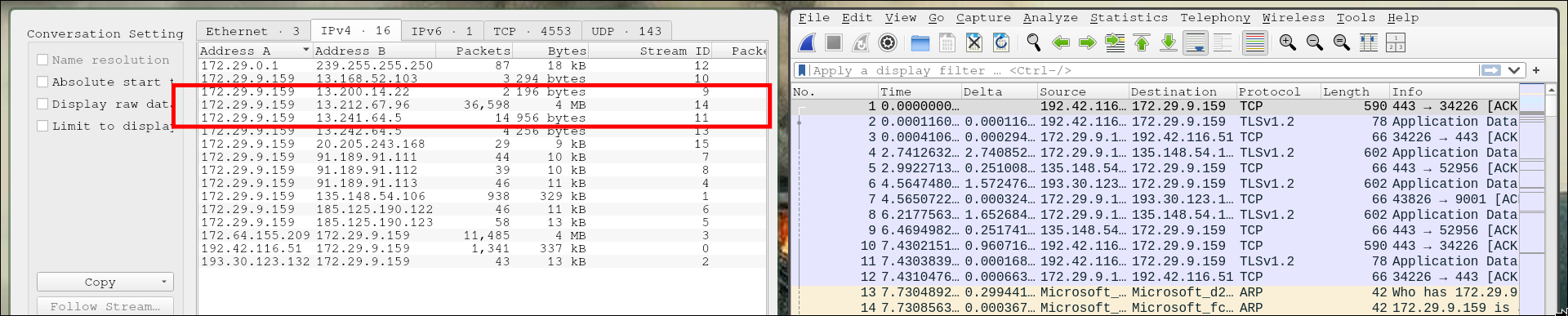The image size is (1568, 316).
Task: Toggle auto-scroll to last packet
Action: point(1196,42)
